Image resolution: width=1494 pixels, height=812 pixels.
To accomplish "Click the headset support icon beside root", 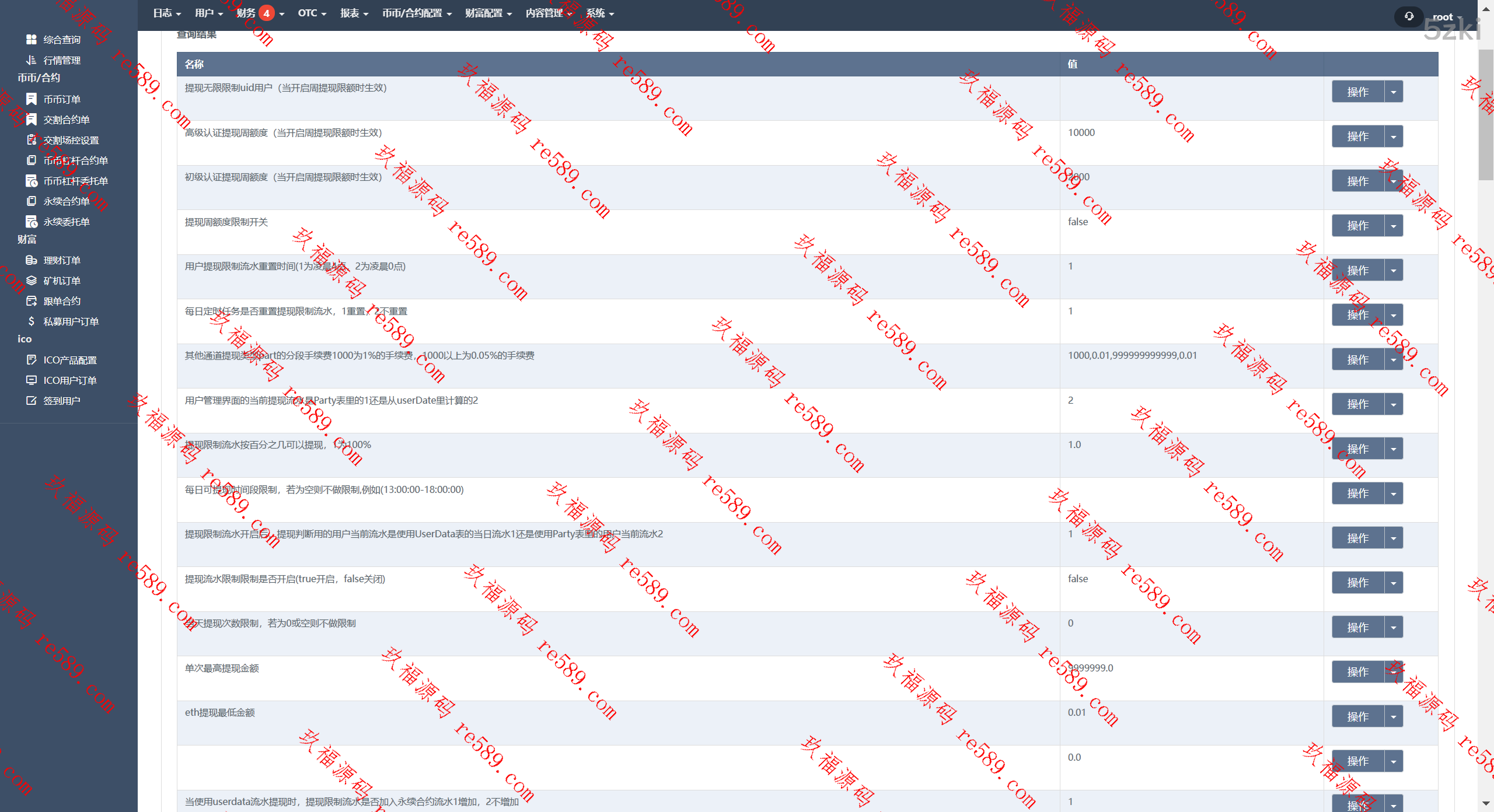I will tap(1409, 16).
